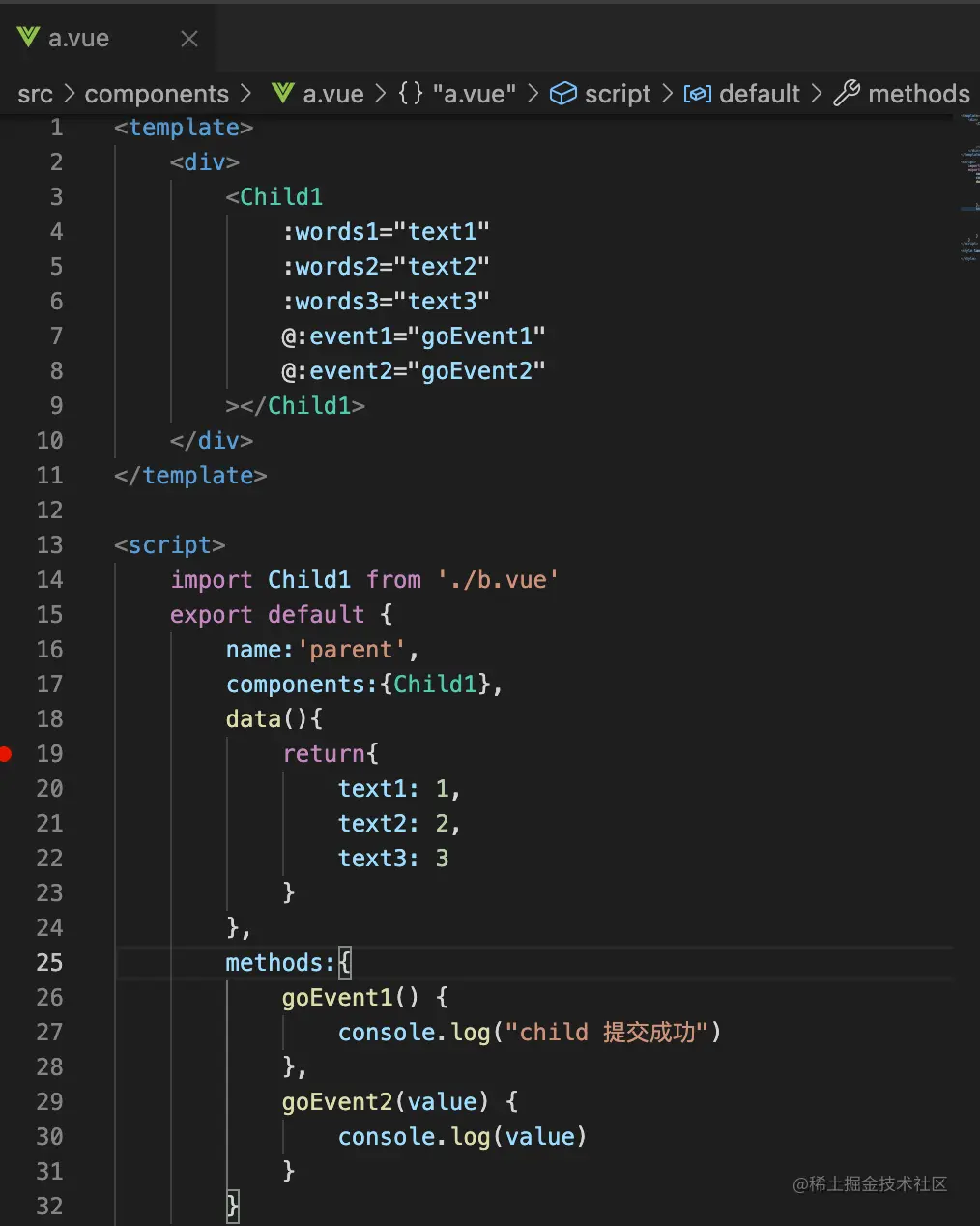Open the src breadcrumb segment
This screenshot has height=1226, width=980.
click(35, 94)
